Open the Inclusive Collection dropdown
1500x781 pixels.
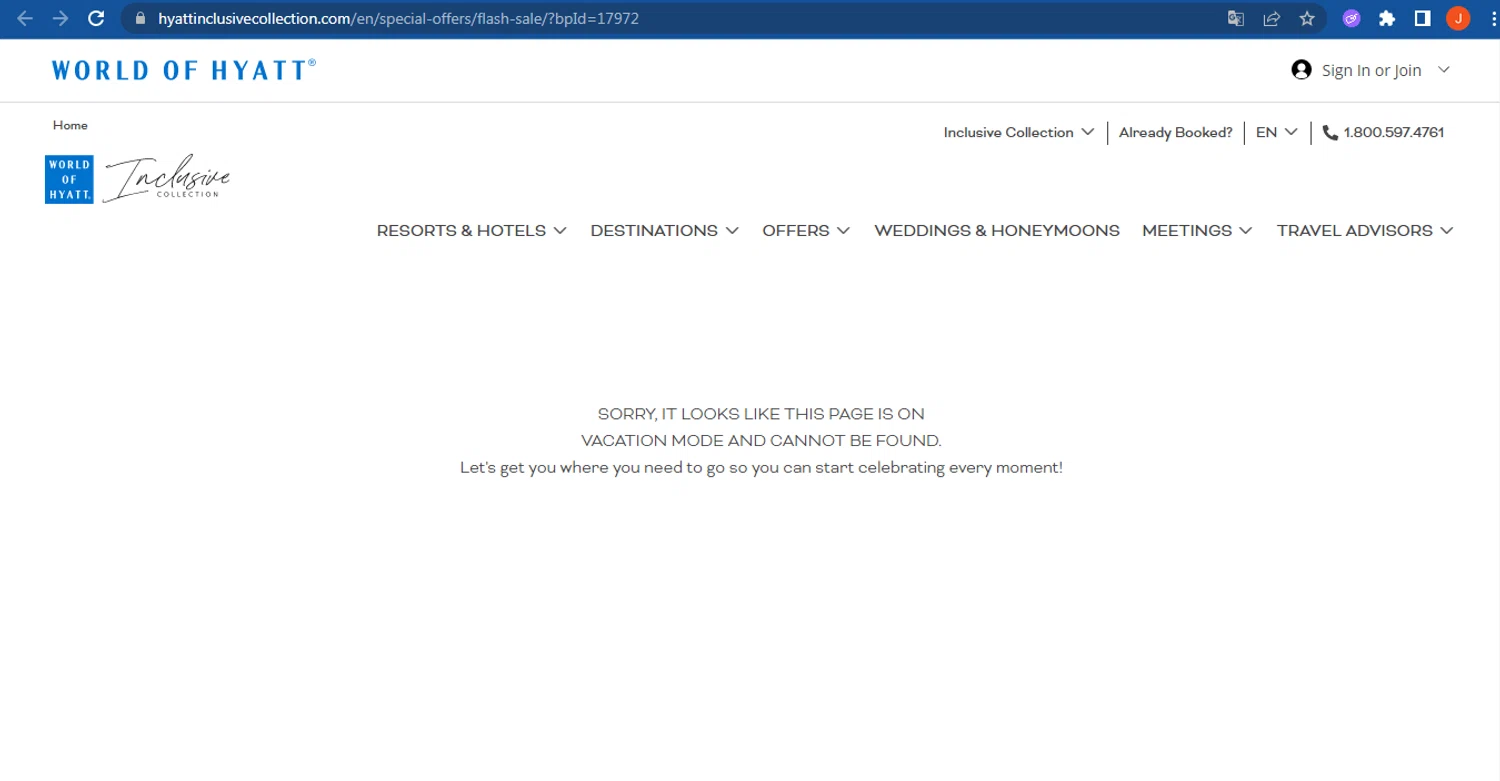pyautogui.click(x=1018, y=132)
